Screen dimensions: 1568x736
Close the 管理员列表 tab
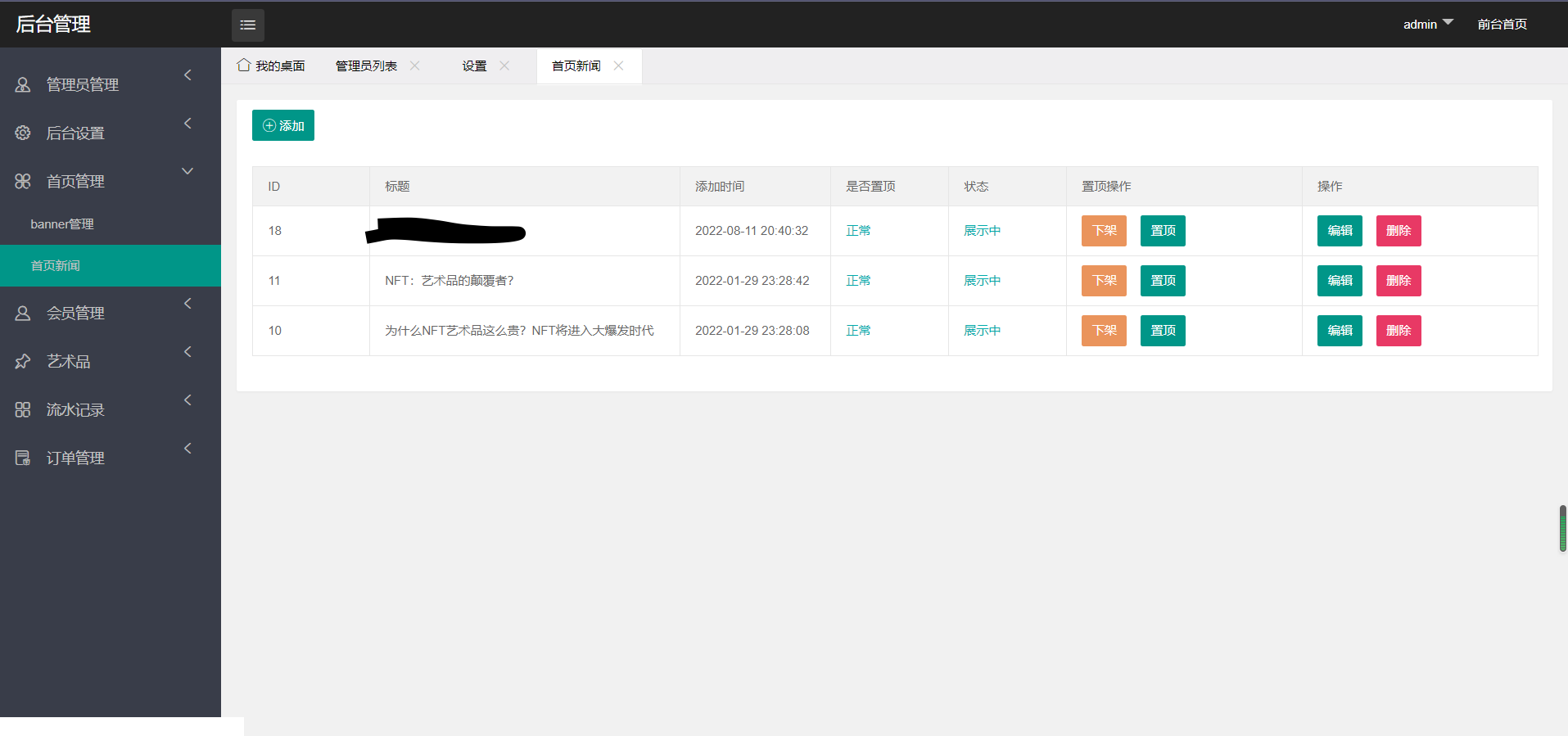pyautogui.click(x=415, y=65)
